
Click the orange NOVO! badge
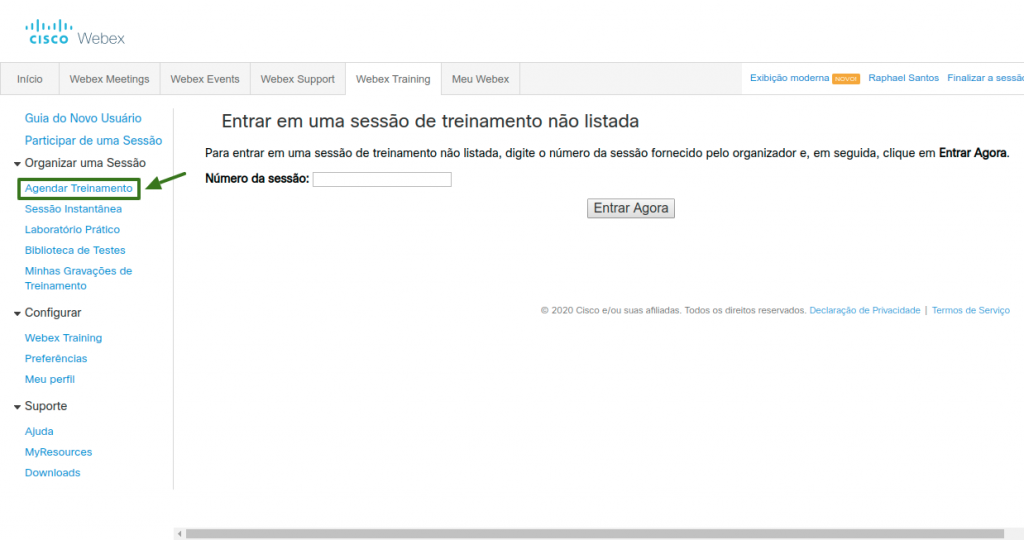coord(846,79)
